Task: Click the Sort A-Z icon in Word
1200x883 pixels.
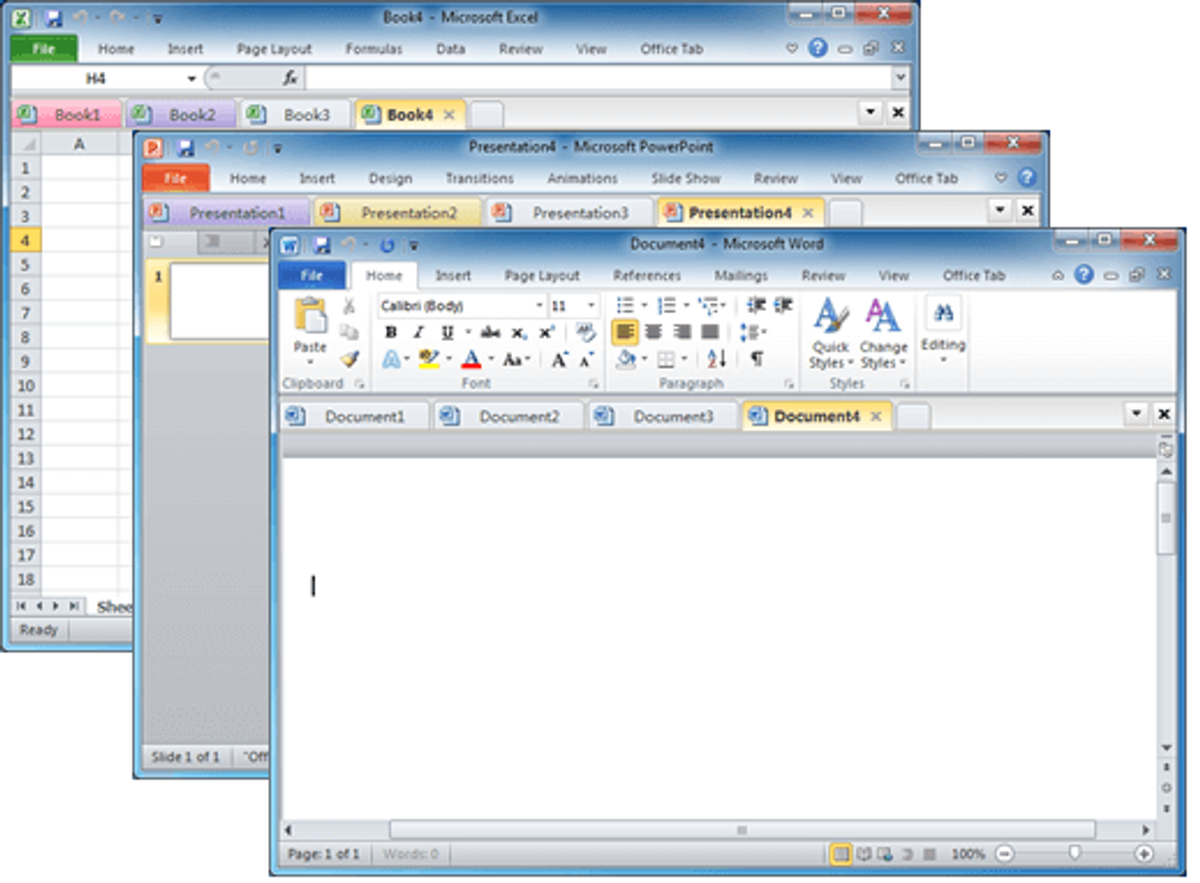Action: (717, 359)
